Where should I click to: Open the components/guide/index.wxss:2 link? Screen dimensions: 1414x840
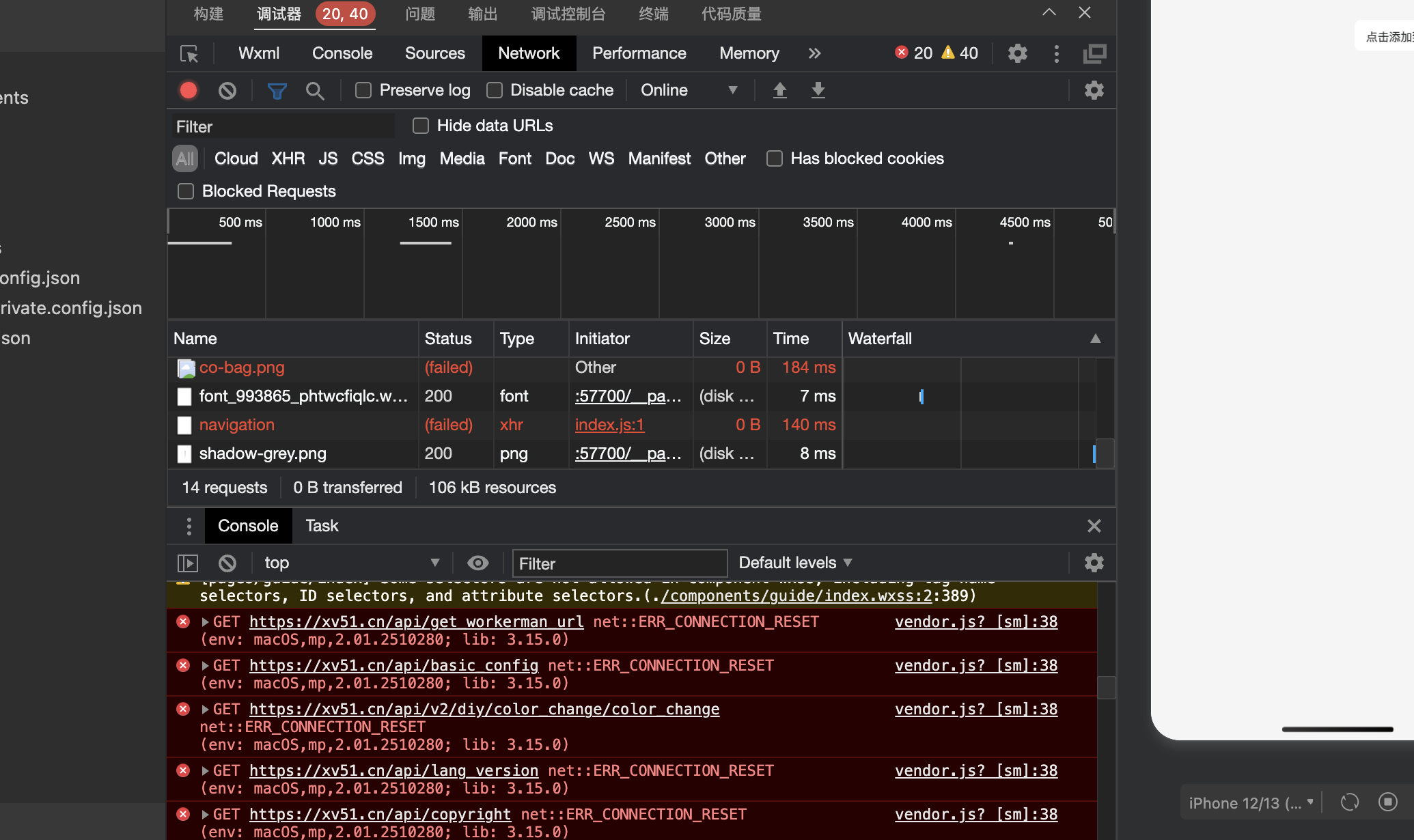tap(796, 596)
